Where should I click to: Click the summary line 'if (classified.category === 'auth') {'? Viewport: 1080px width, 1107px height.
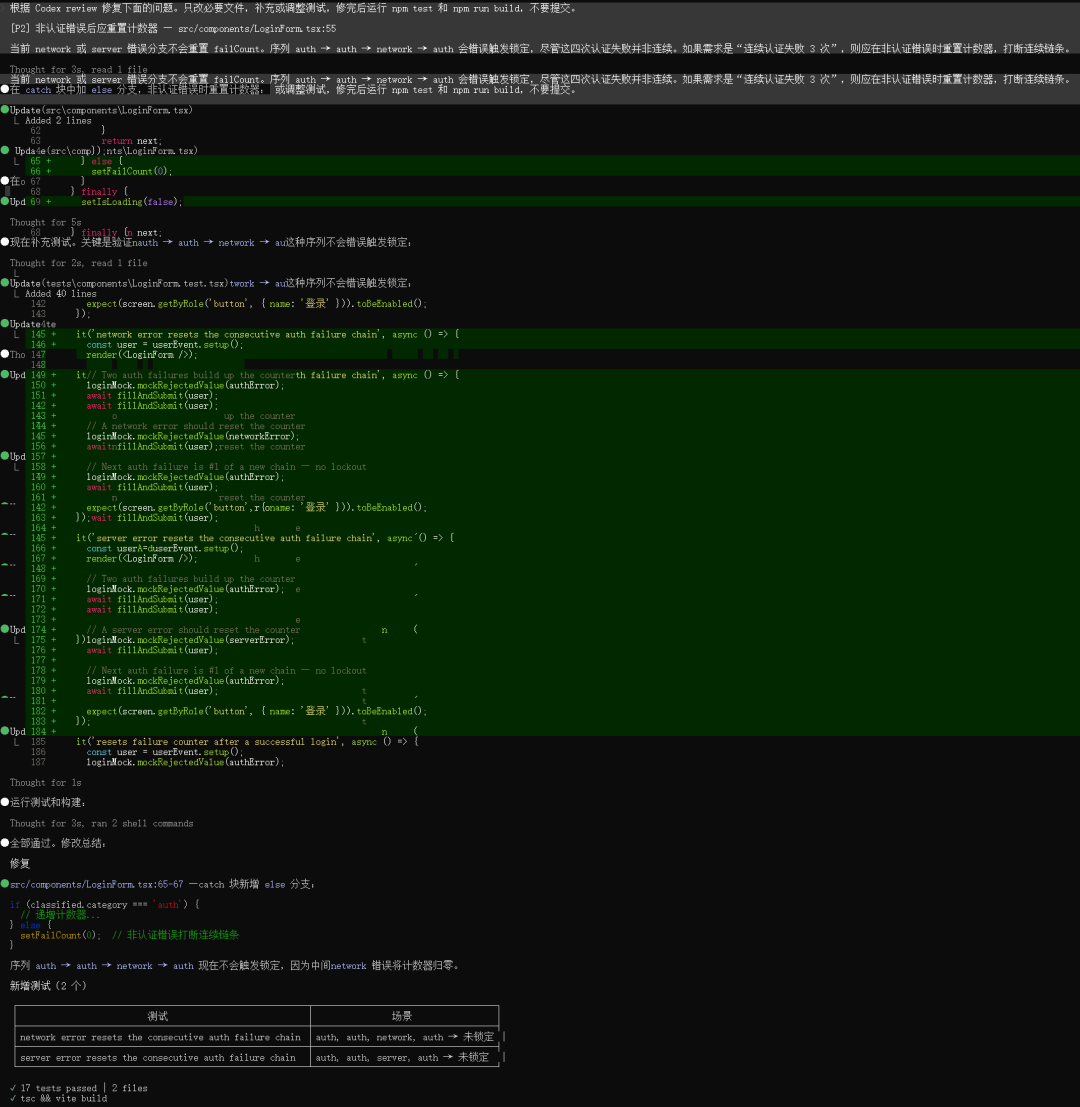pos(104,905)
